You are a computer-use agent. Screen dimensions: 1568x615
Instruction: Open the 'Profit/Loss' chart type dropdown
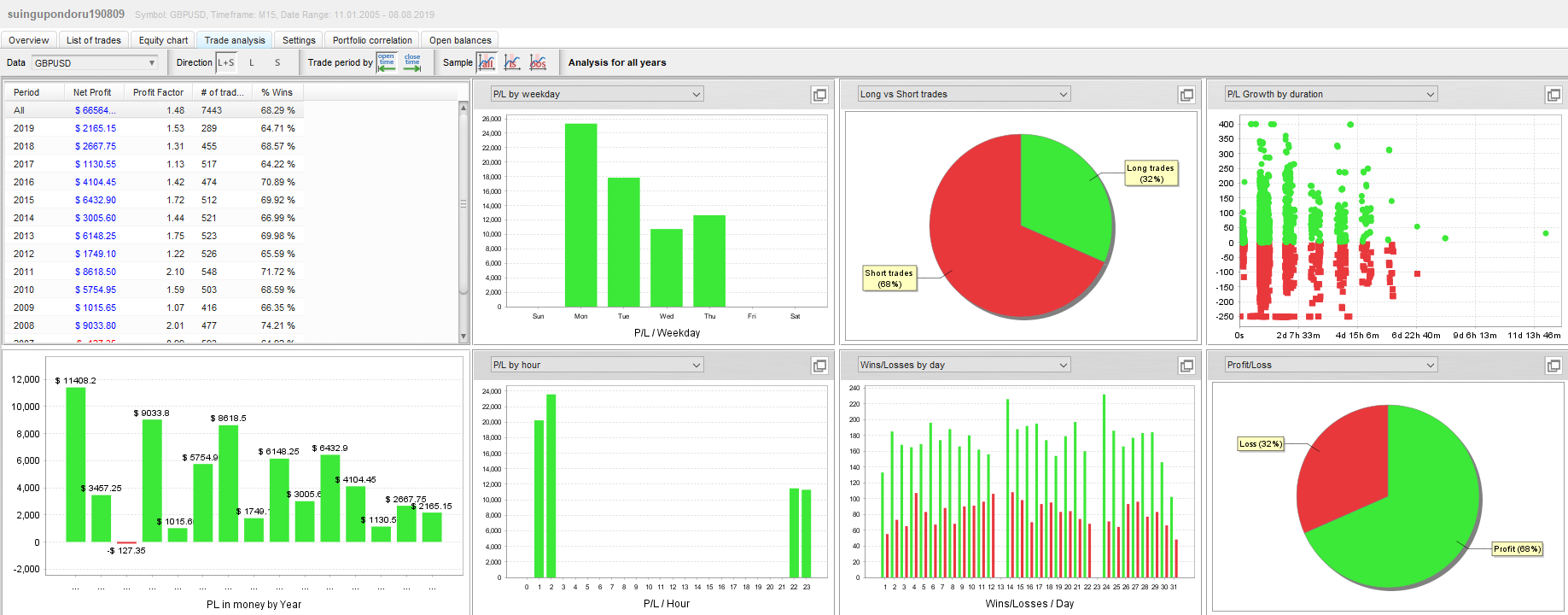tap(1431, 366)
